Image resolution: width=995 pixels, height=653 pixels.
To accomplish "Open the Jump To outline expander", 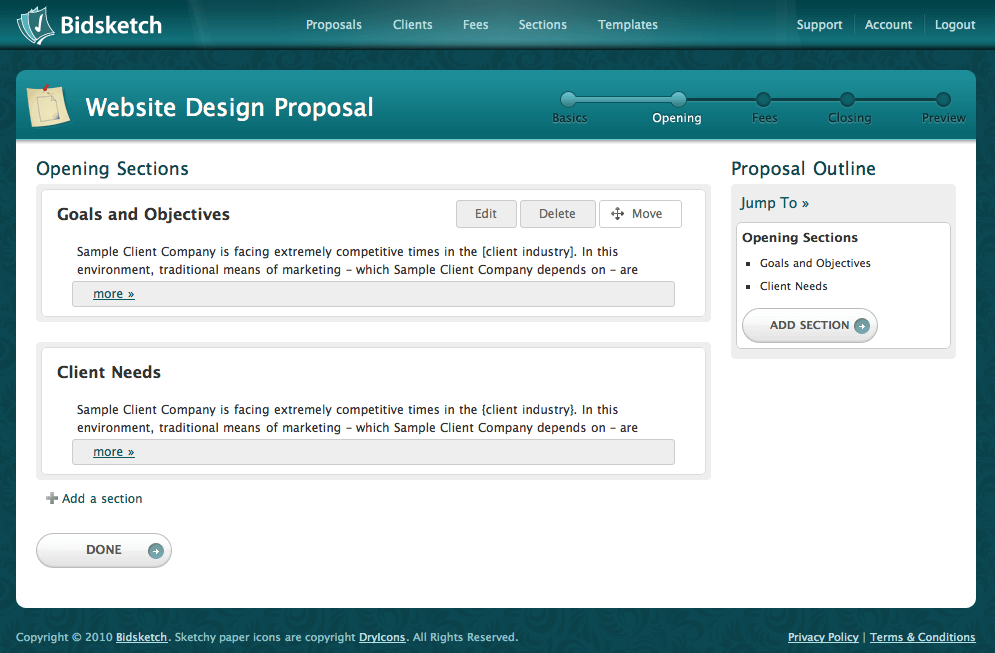I will click(x=774, y=203).
